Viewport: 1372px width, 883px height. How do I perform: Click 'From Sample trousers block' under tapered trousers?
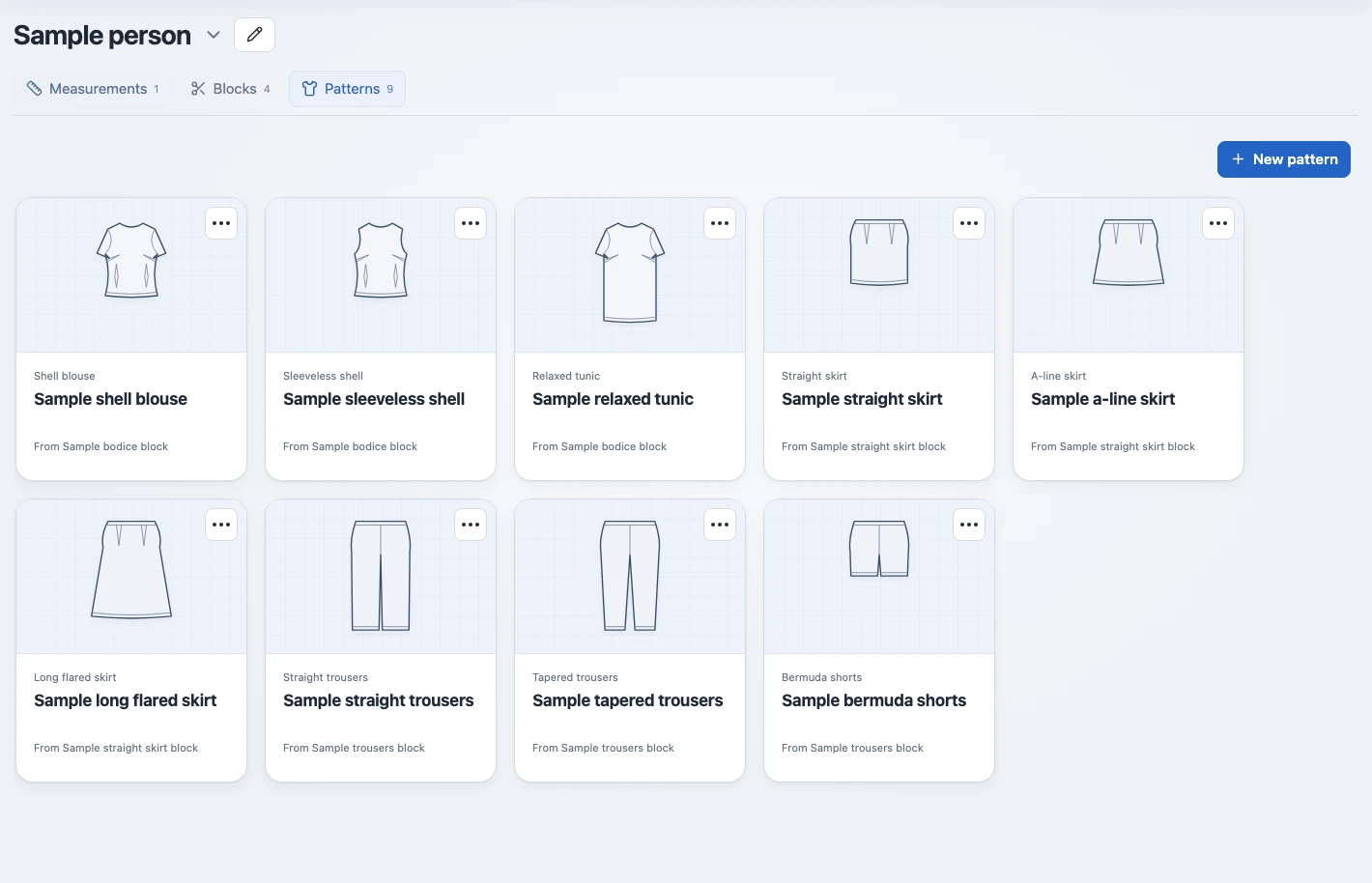(603, 748)
